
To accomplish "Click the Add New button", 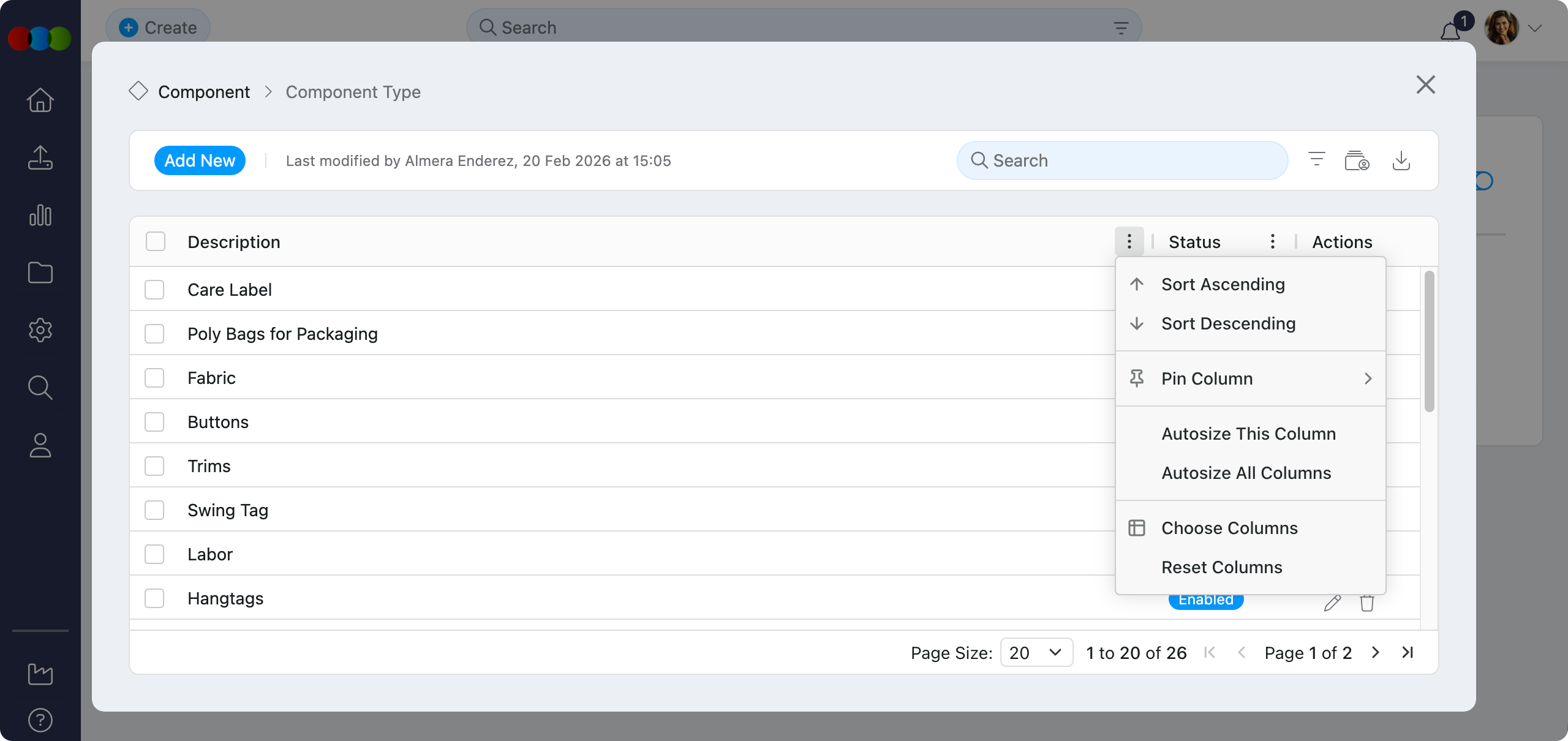I will [200, 160].
